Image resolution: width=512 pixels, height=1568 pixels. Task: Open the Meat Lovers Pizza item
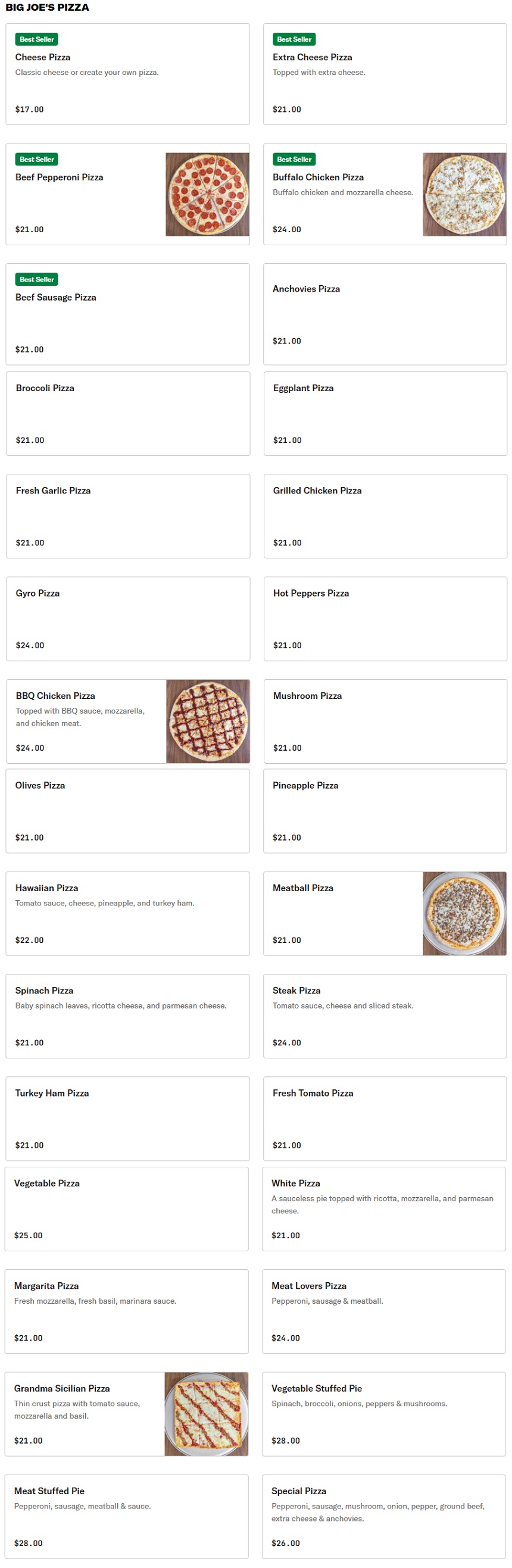[383, 1310]
